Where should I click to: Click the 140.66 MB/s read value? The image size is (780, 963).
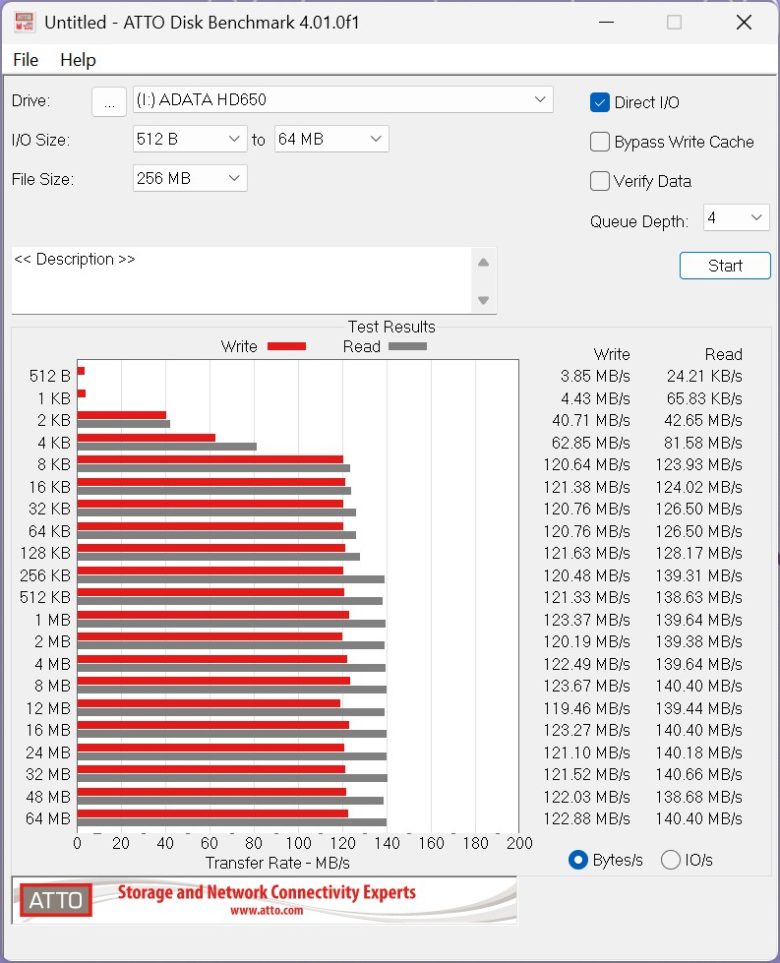(x=699, y=774)
